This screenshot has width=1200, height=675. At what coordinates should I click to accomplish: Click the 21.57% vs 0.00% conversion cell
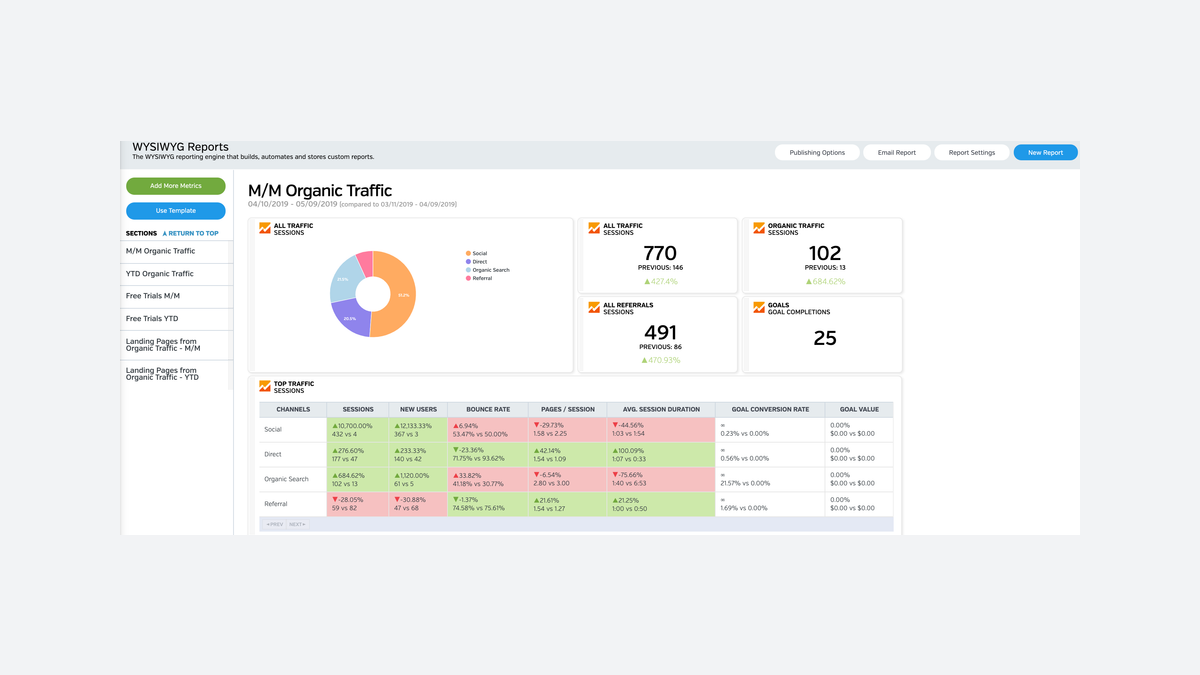[770, 480]
